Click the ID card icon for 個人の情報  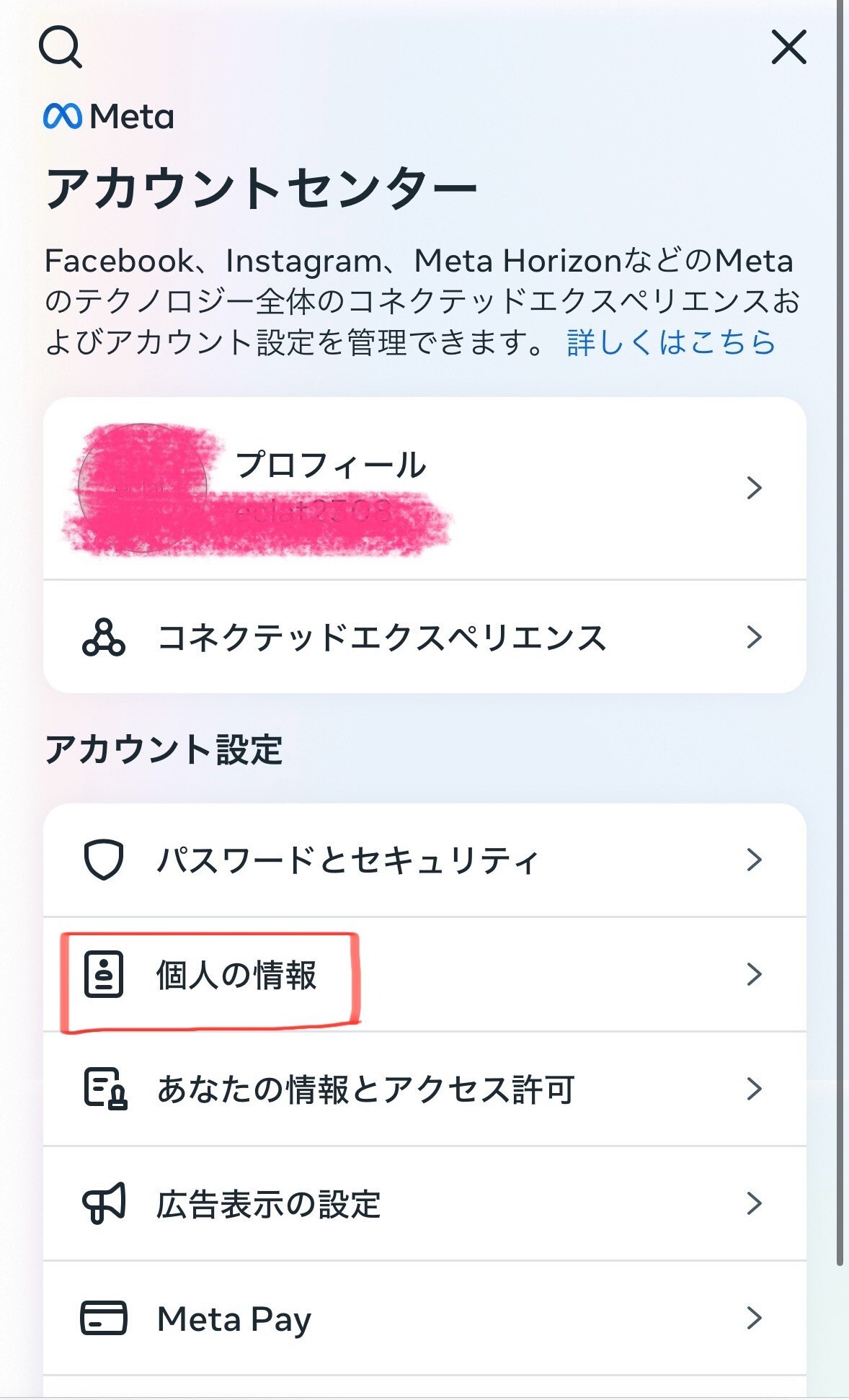pyautogui.click(x=104, y=974)
